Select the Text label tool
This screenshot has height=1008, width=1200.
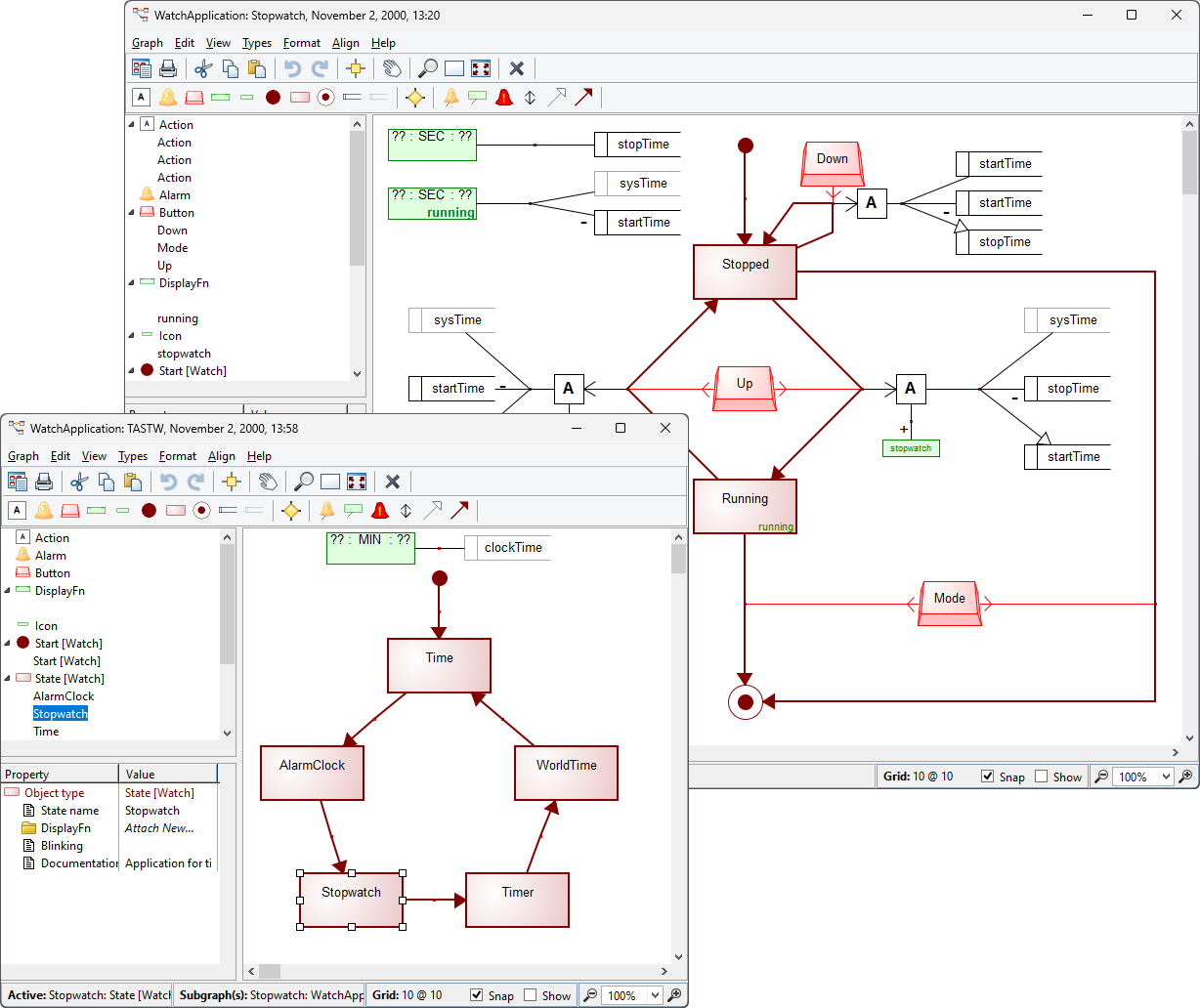(141, 97)
